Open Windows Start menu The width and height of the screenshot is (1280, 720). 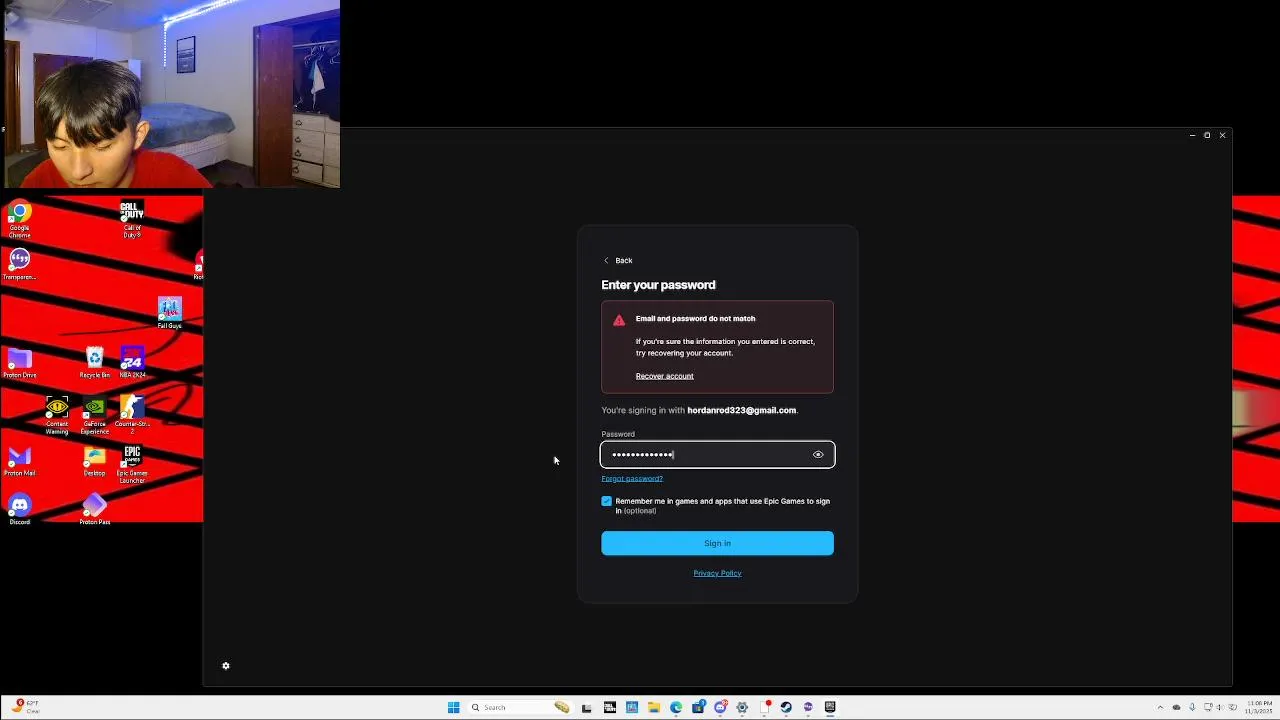(453, 707)
